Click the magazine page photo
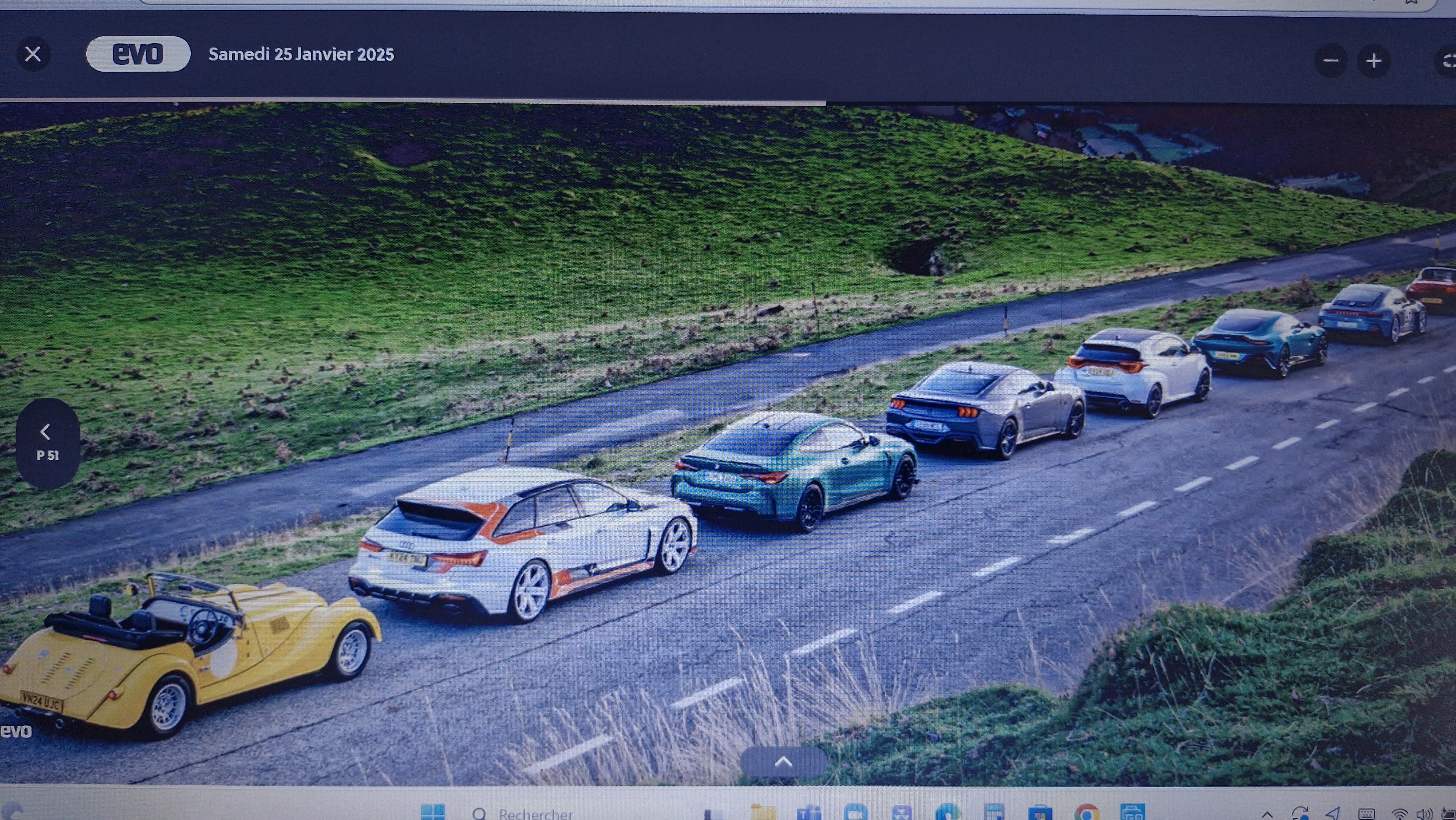1456x820 pixels. (x=728, y=396)
